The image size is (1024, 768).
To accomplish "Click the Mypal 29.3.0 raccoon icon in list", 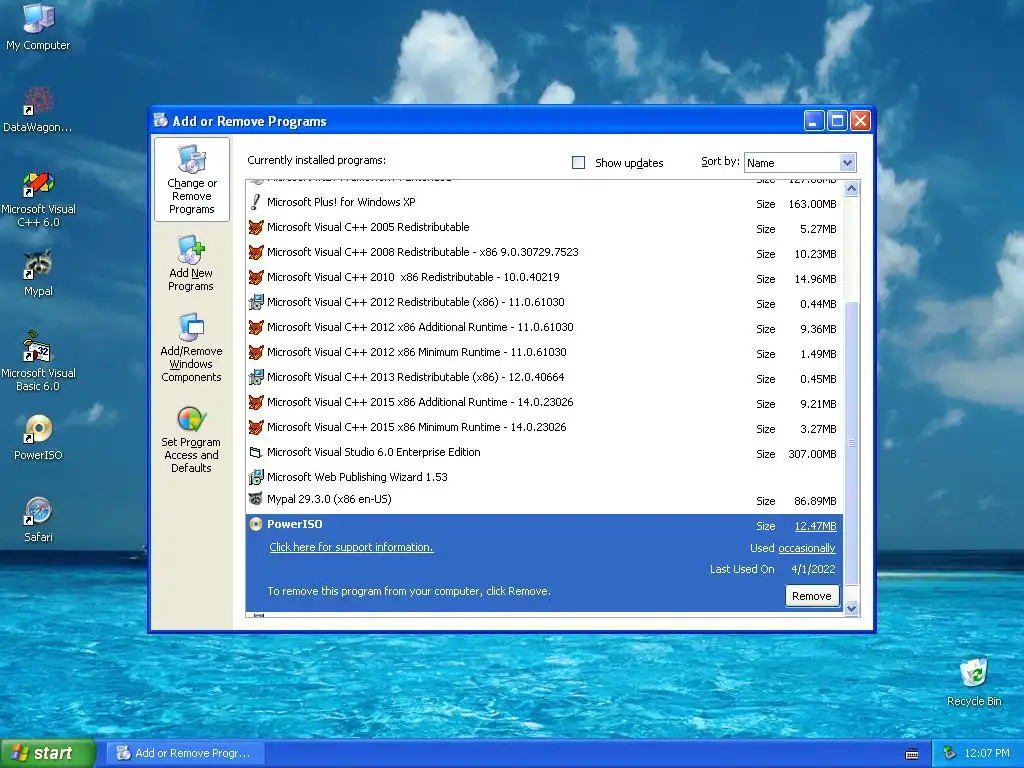I will click(256, 500).
